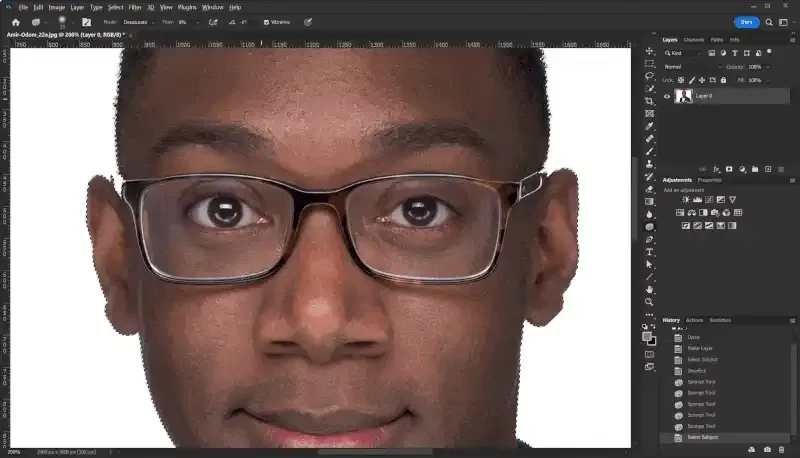The width and height of the screenshot is (800, 458).
Task: Delete current history state
Action: pyautogui.click(x=781, y=450)
